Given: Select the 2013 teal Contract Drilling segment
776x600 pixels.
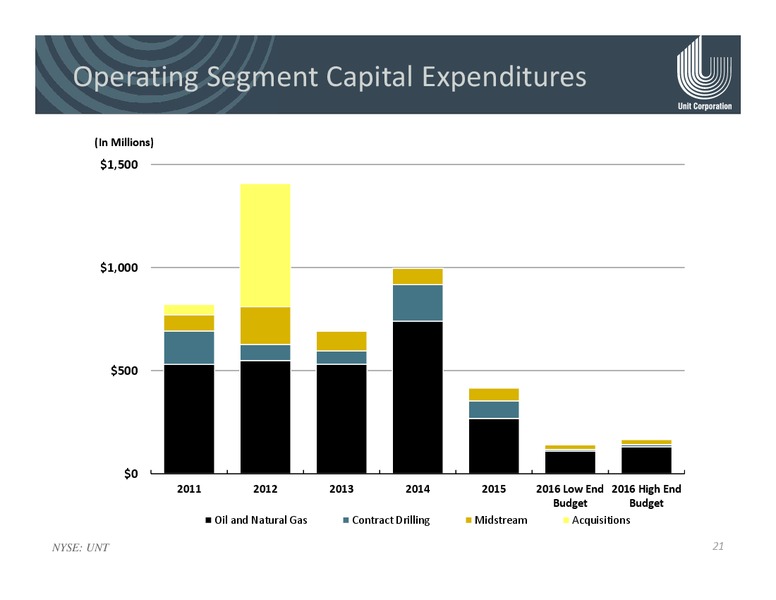Looking at the screenshot, I should coord(341,357).
